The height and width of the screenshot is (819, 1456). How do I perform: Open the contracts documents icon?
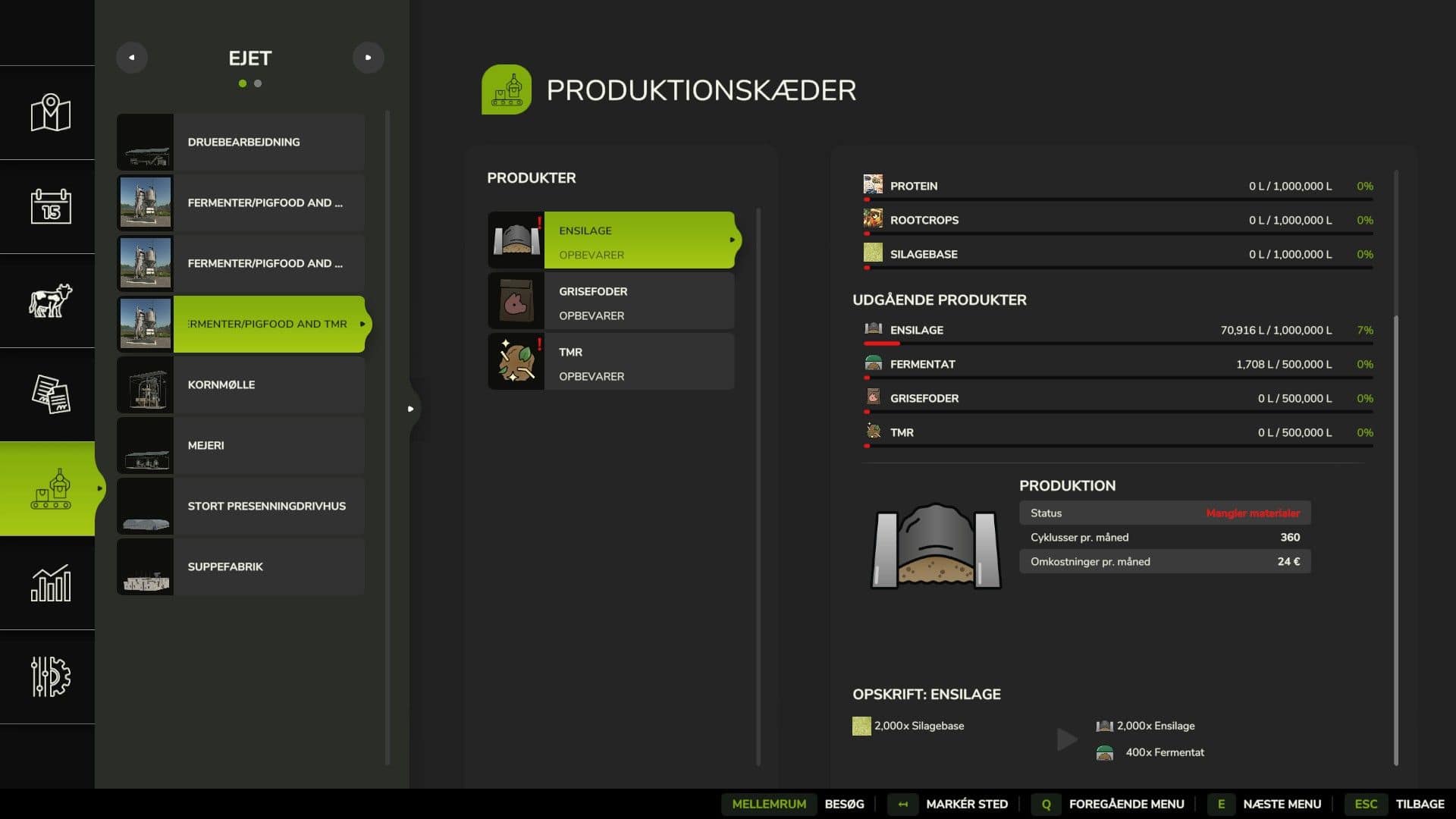click(50, 394)
